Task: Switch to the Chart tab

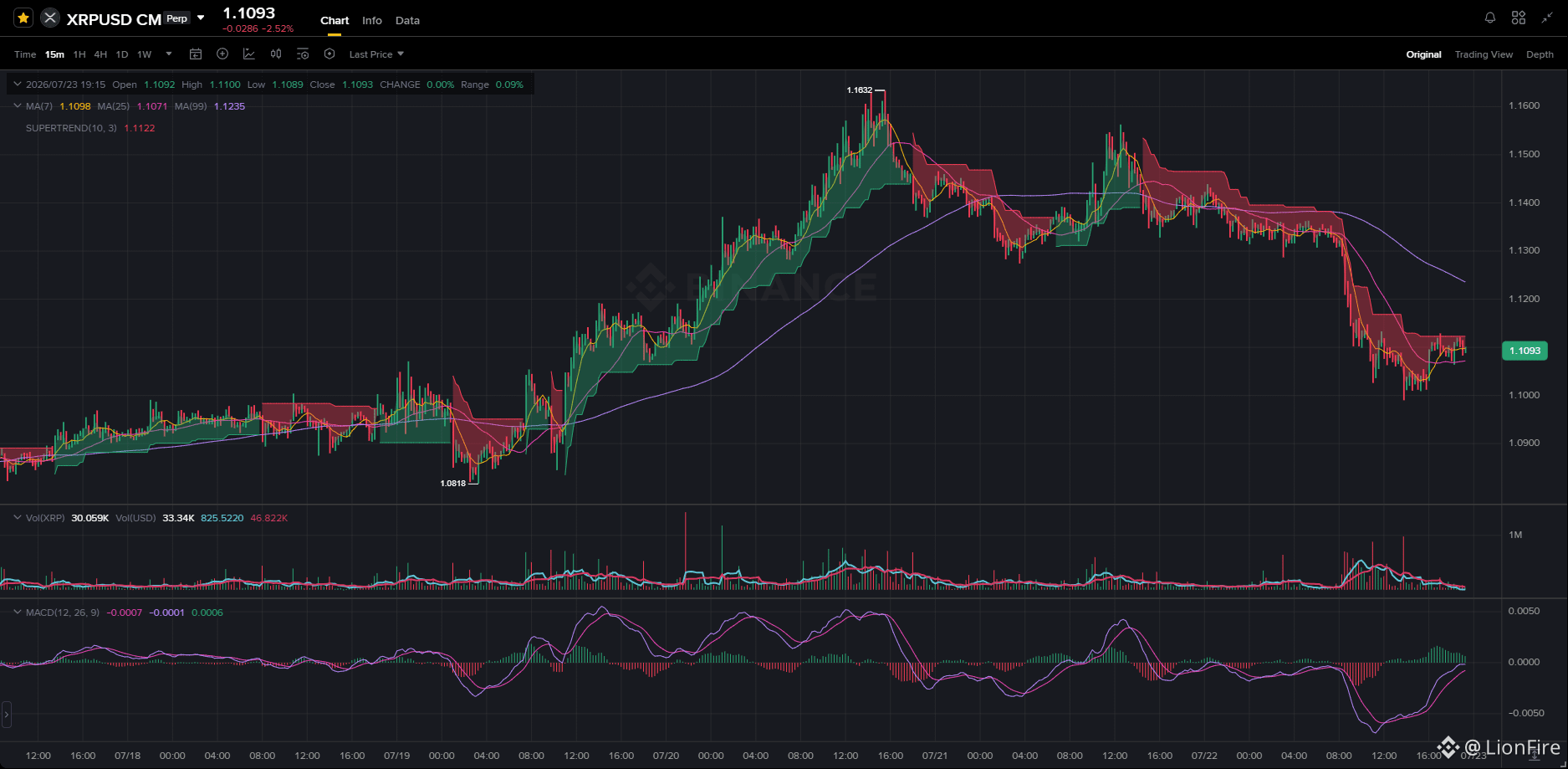Action: click(x=335, y=20)
